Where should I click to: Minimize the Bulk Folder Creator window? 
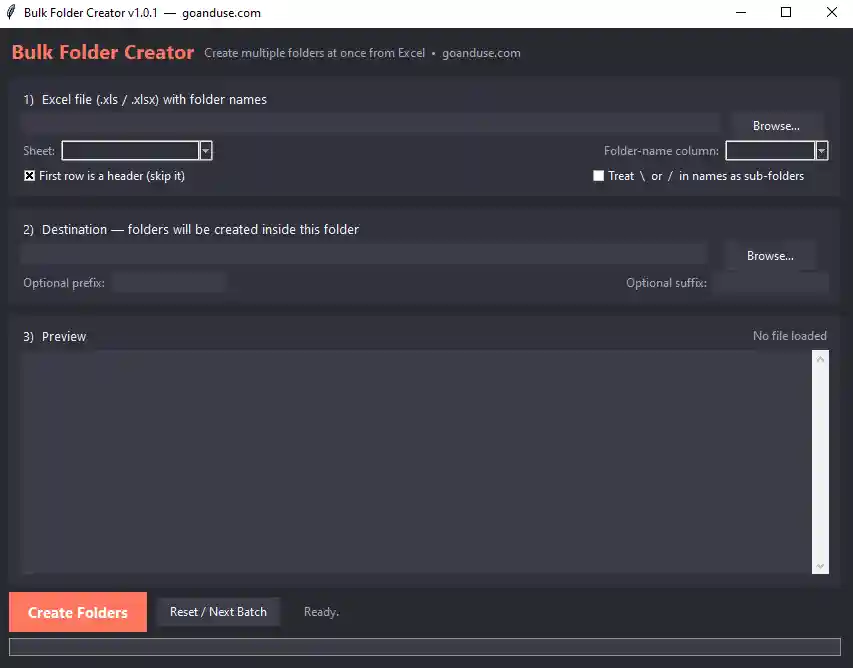pos(740,13)
